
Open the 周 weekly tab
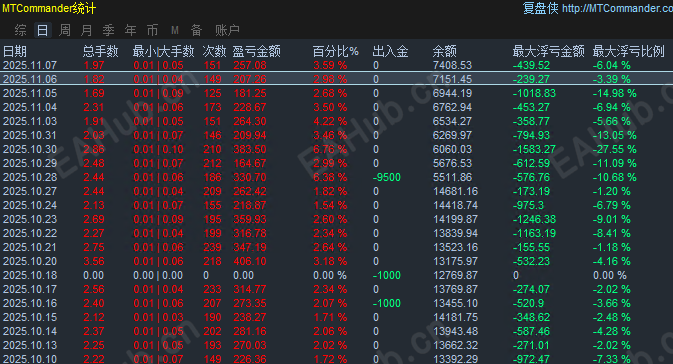[64, 30]
